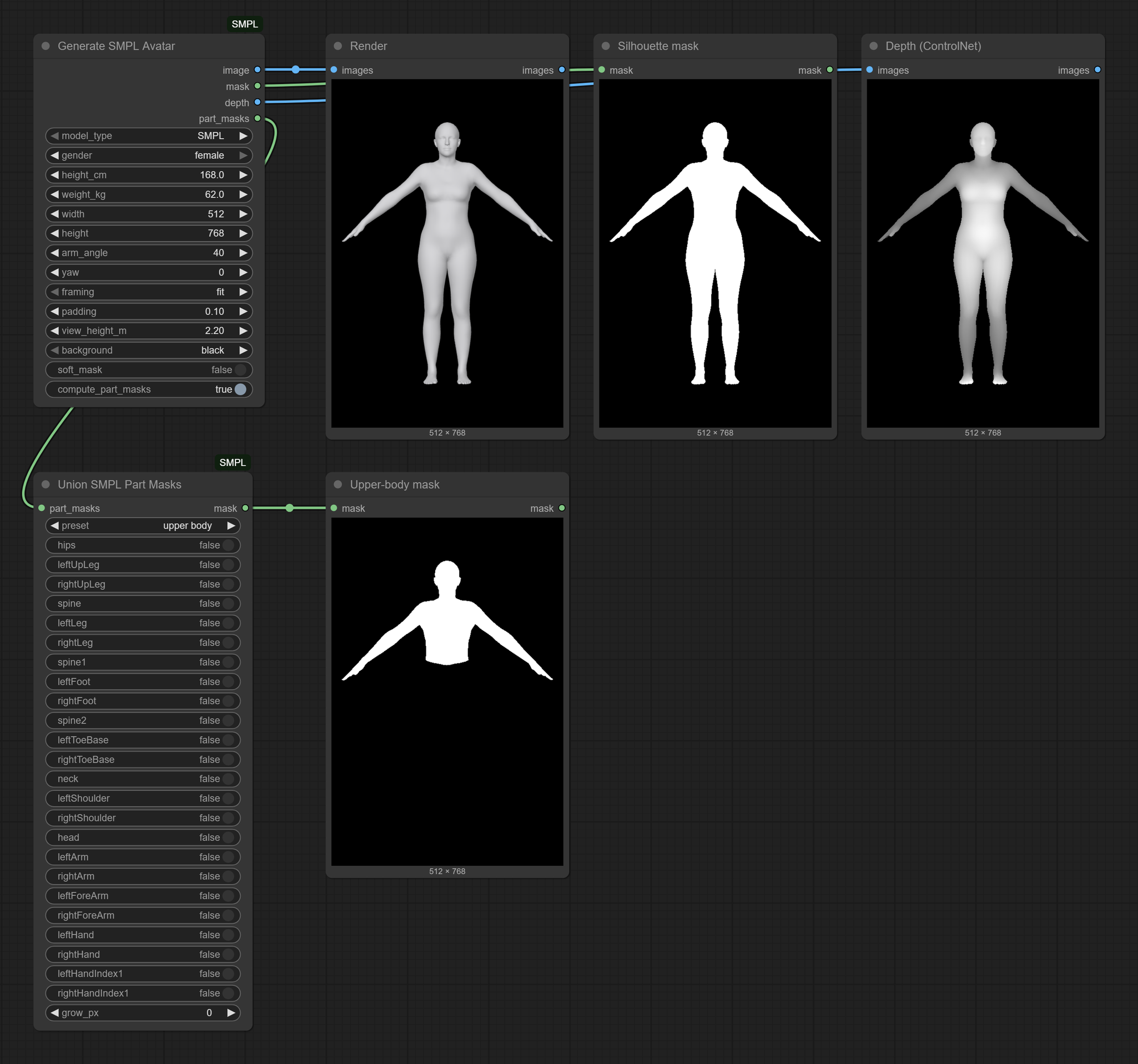Collapse the Generate SMPL Avatar node dot
Viewport: 1138px width, 1064px height.
[x=46, y=46]
